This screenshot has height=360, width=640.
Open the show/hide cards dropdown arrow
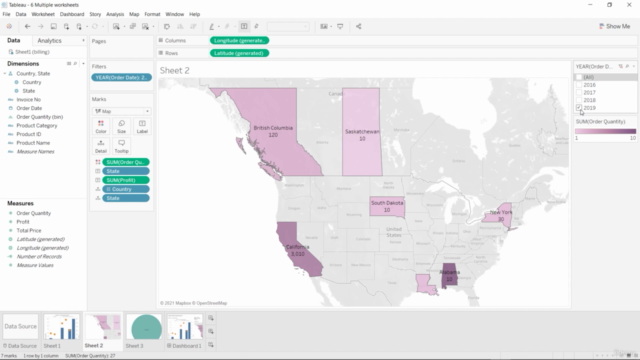331,27
